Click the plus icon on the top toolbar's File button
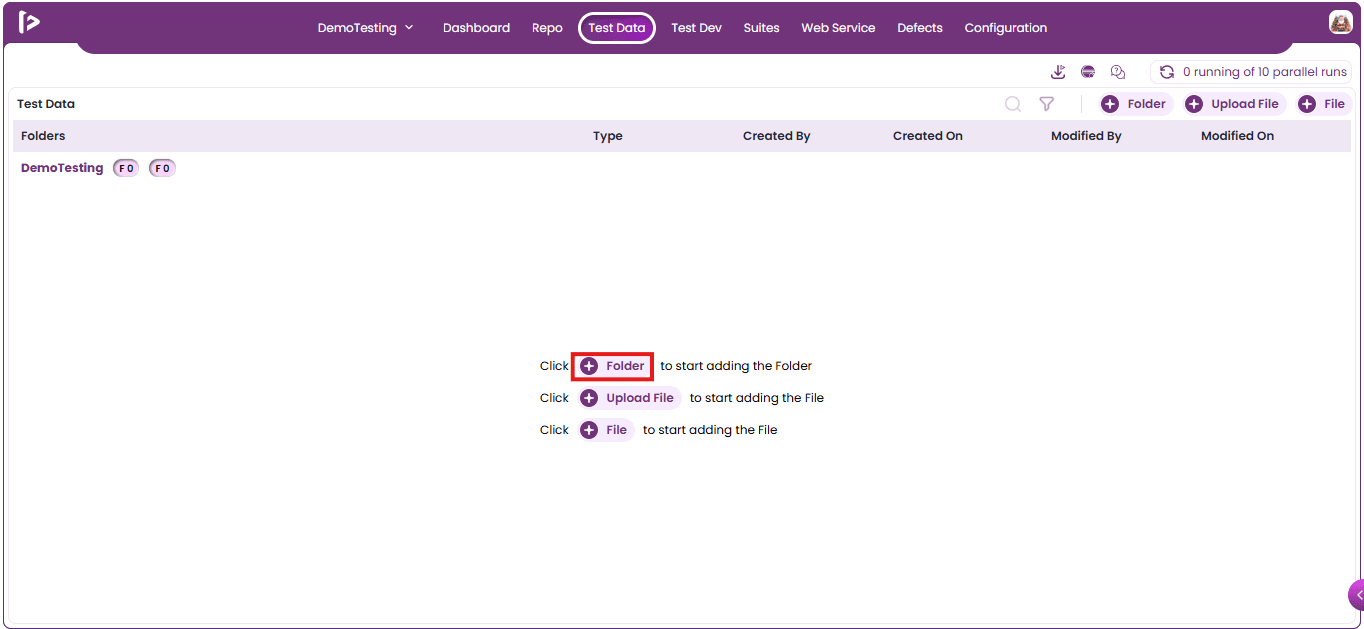 click(1307, 104)
